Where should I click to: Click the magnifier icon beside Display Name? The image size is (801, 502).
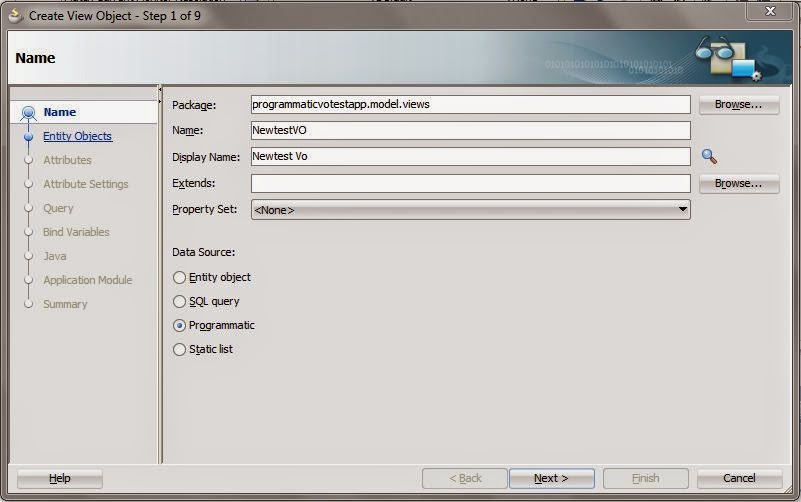pos(709,156)
